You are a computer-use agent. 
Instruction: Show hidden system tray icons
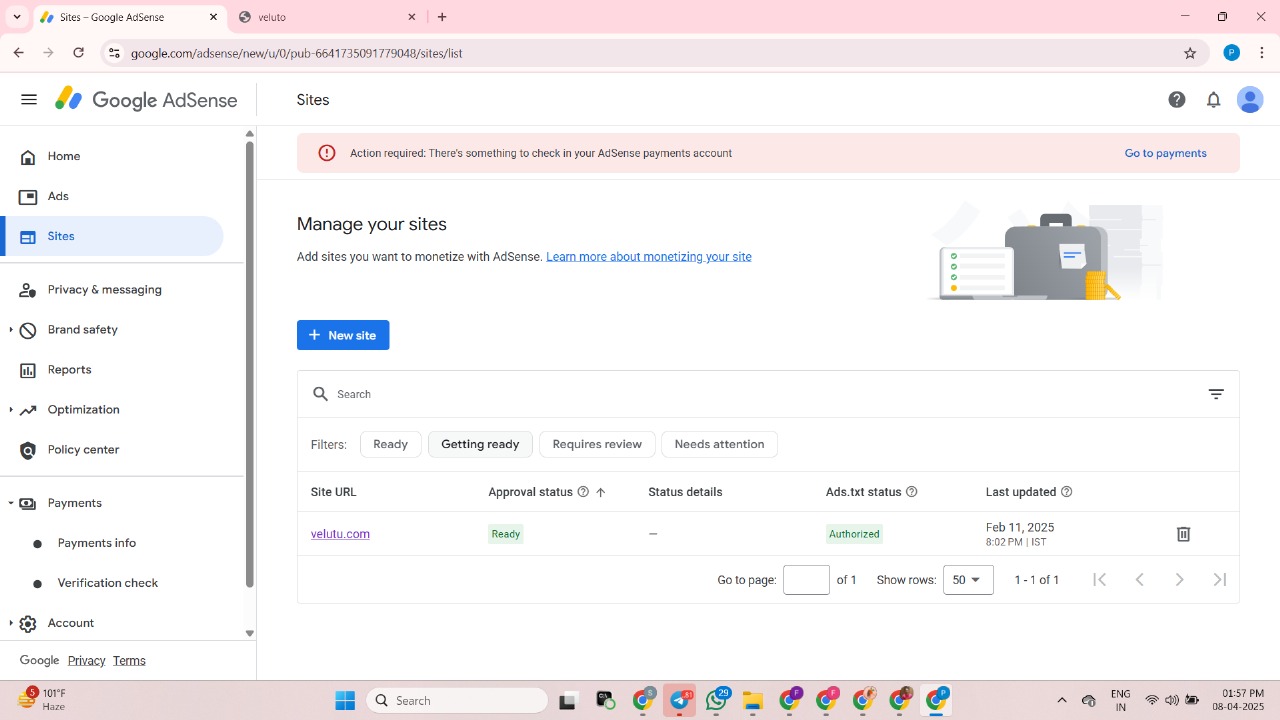pos(1062,701)
